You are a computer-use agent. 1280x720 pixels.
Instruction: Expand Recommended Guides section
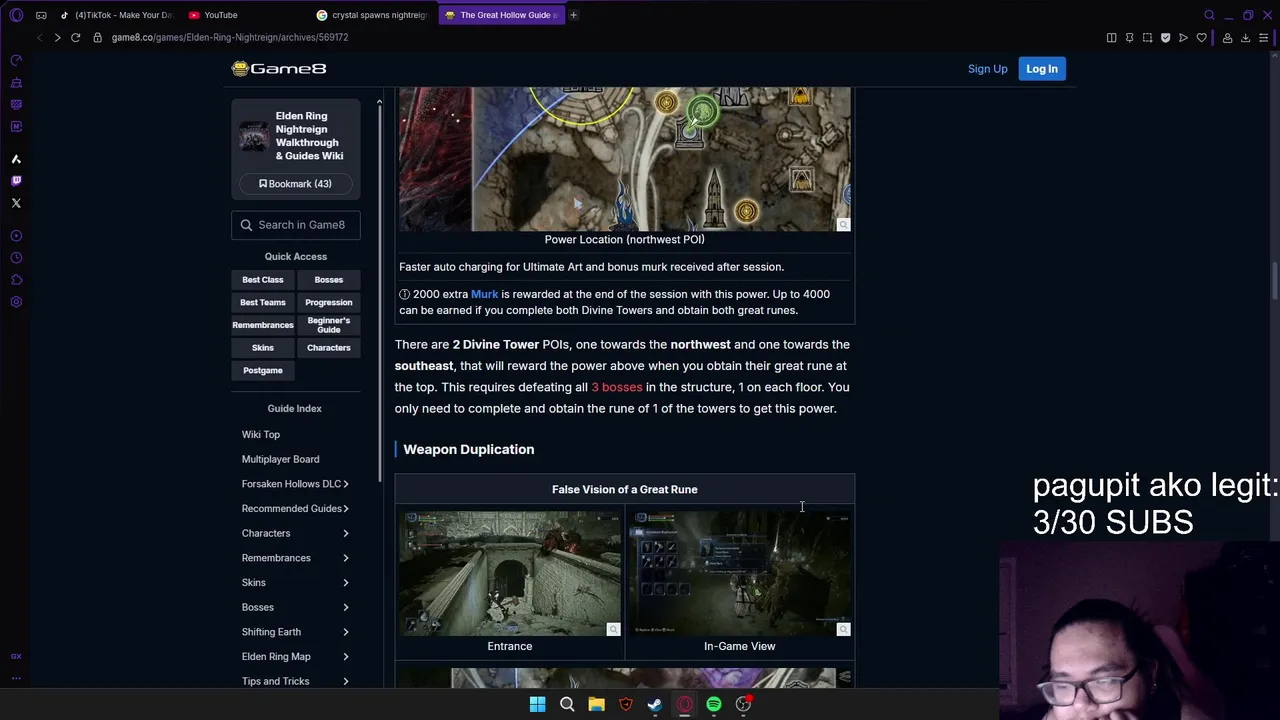[295, 508]
